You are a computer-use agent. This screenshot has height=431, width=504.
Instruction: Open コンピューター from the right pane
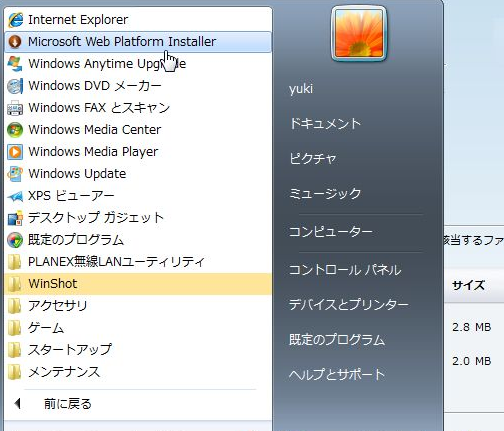pyautogui.click(x=331, y=231)
